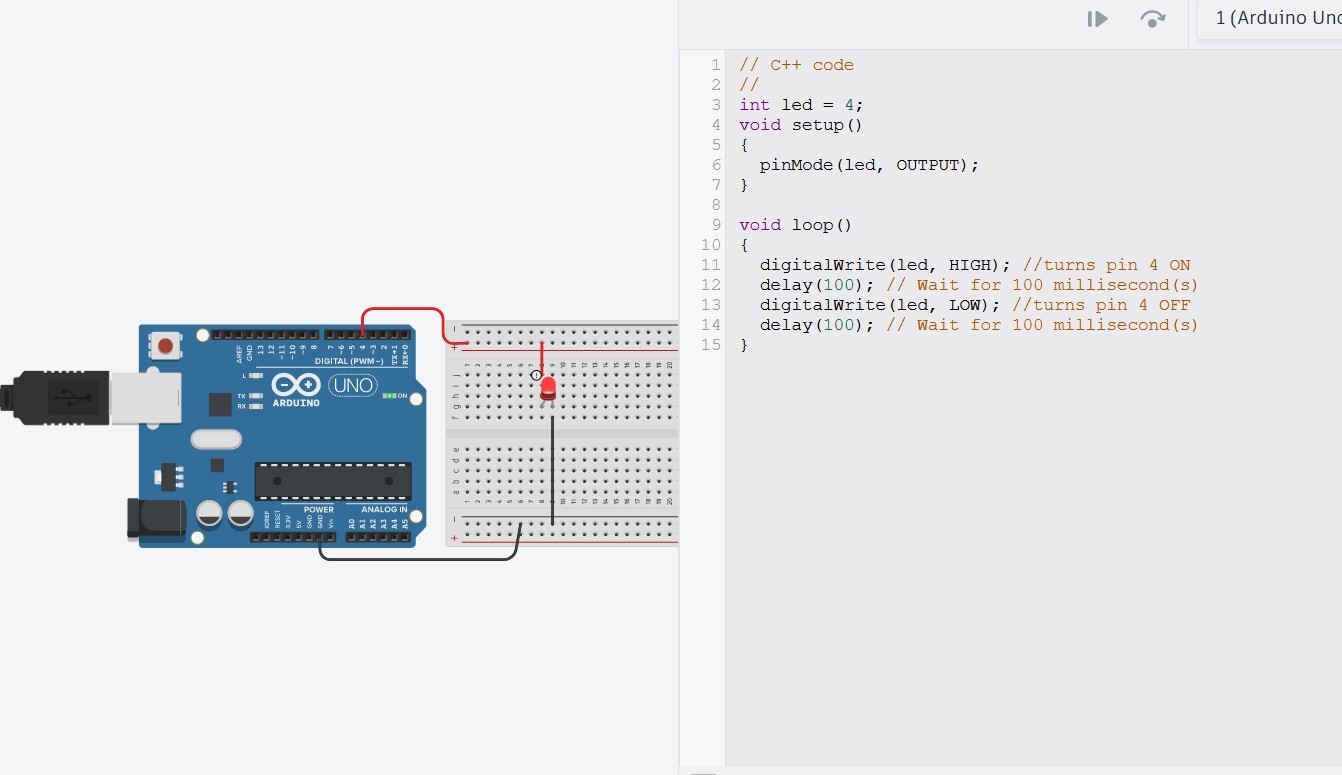
Task: Click the "//turns pin 4 ON" comment
Action: (1107, 265)
